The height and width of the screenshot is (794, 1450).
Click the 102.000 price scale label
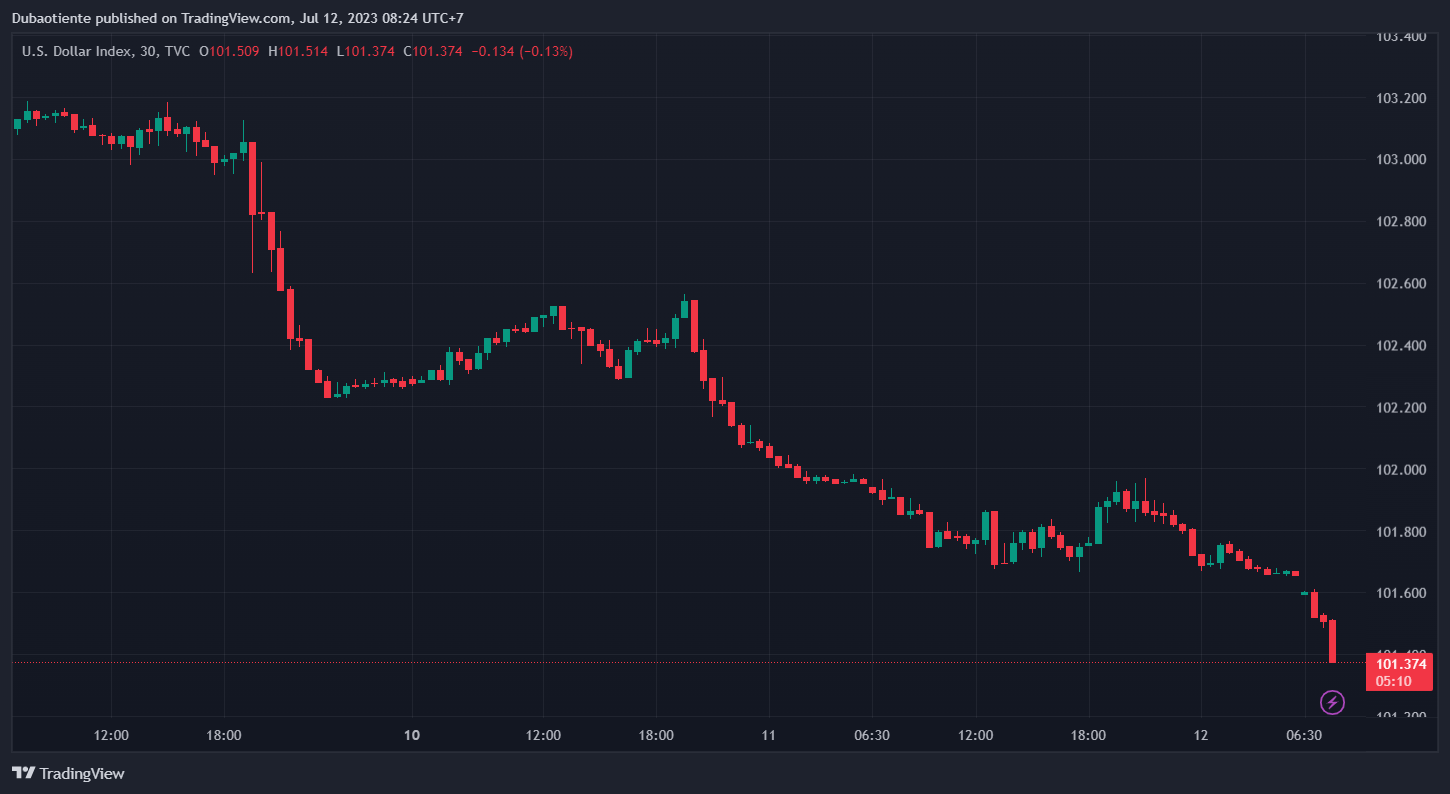[1400, 469]
